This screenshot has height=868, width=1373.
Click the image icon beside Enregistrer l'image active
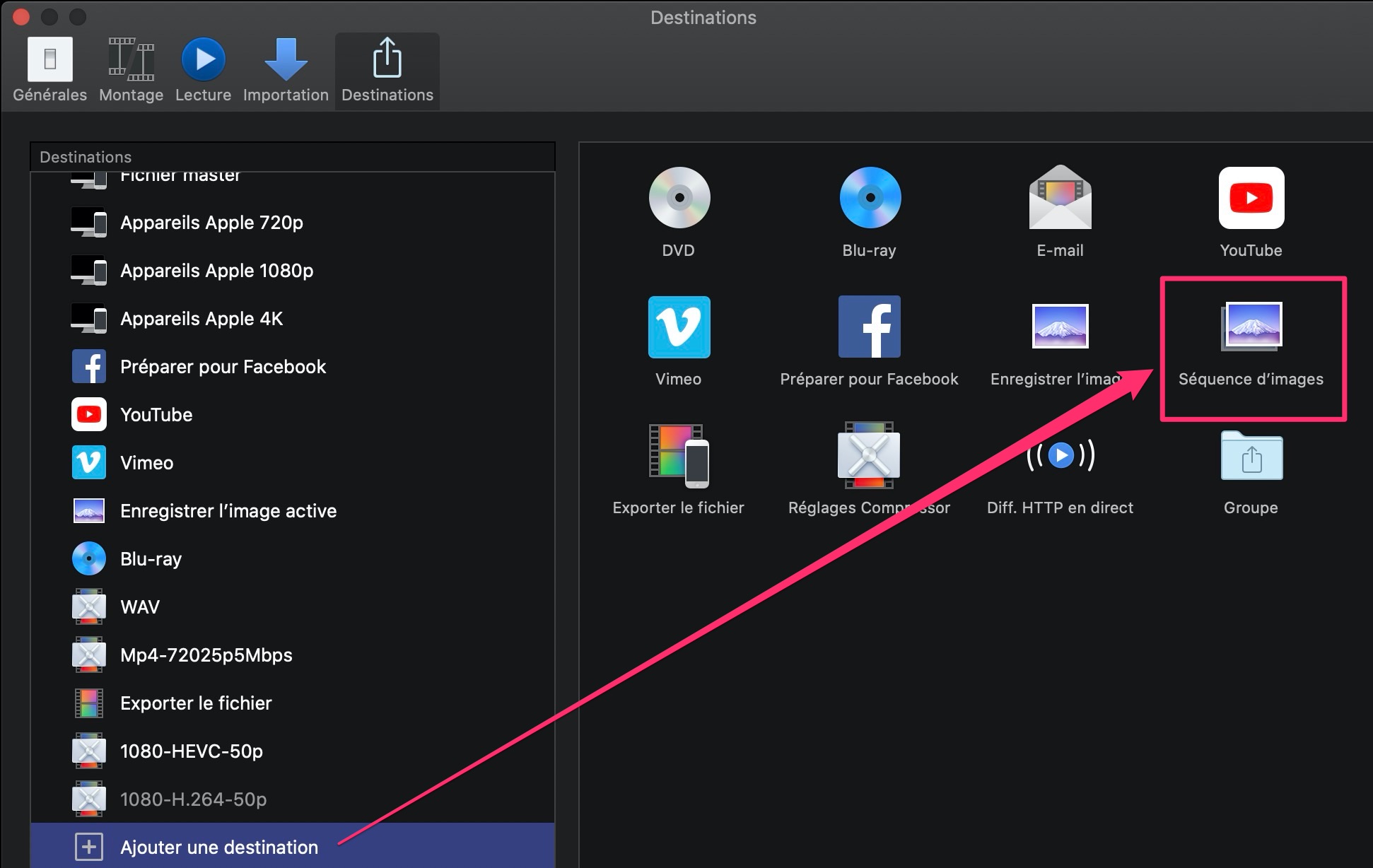tap(89, 511)
